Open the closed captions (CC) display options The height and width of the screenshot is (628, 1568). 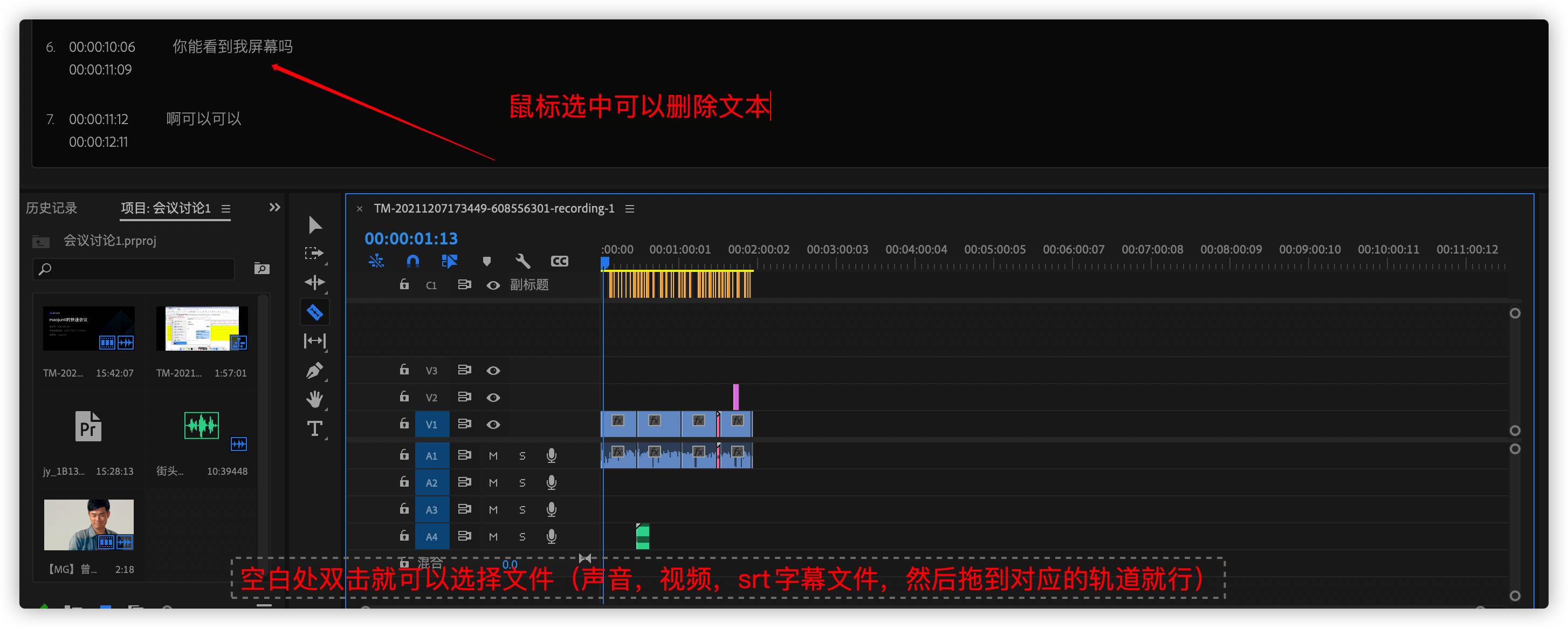pos(559,261)
